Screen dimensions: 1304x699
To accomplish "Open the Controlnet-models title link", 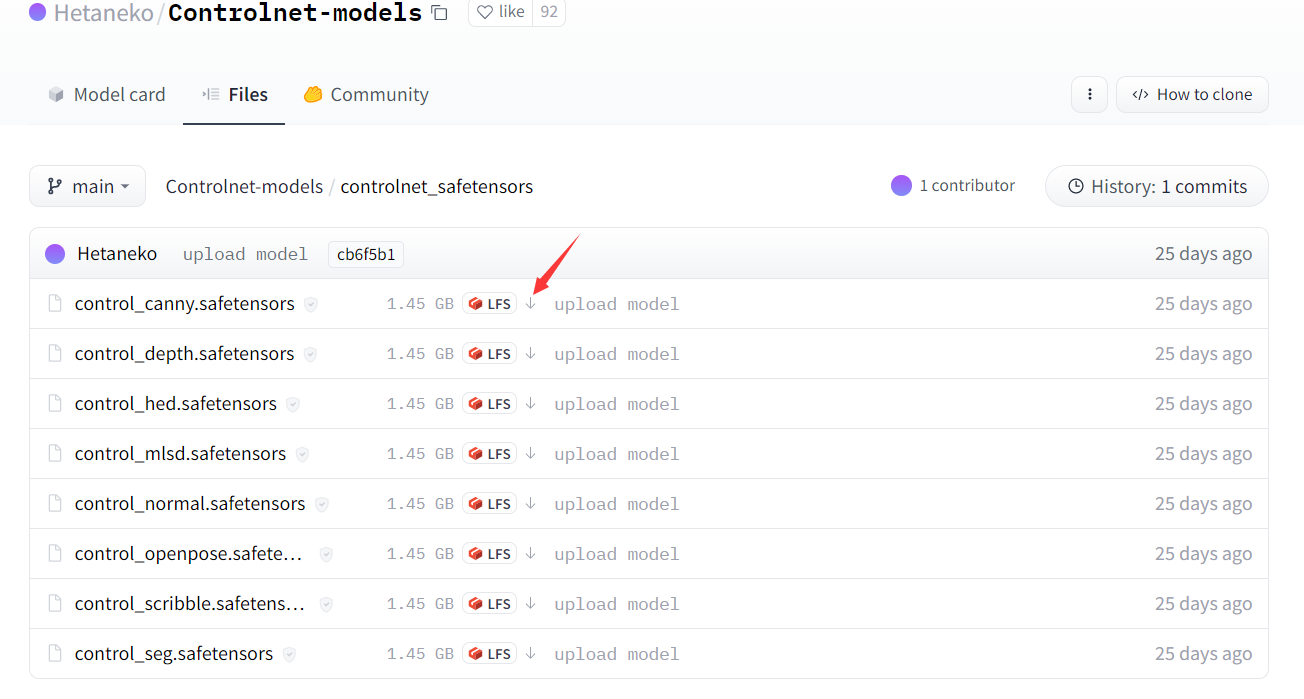I will click(295, 13).
